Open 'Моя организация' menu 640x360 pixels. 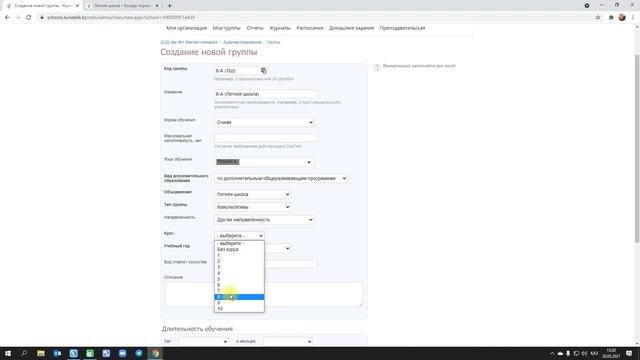pos(187,28)
